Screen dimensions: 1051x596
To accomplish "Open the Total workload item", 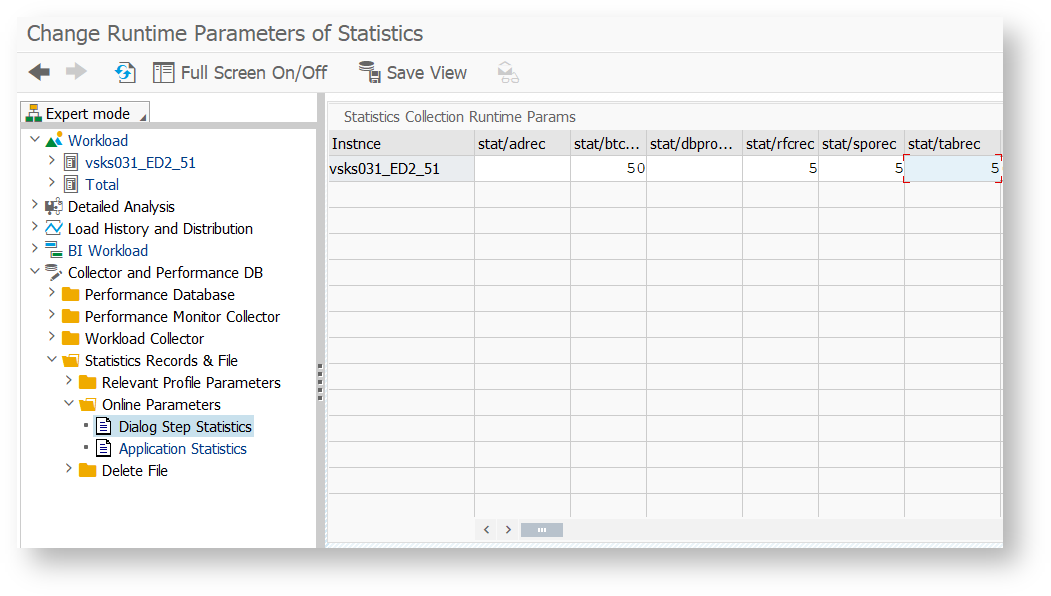I will tap(102, 184).
